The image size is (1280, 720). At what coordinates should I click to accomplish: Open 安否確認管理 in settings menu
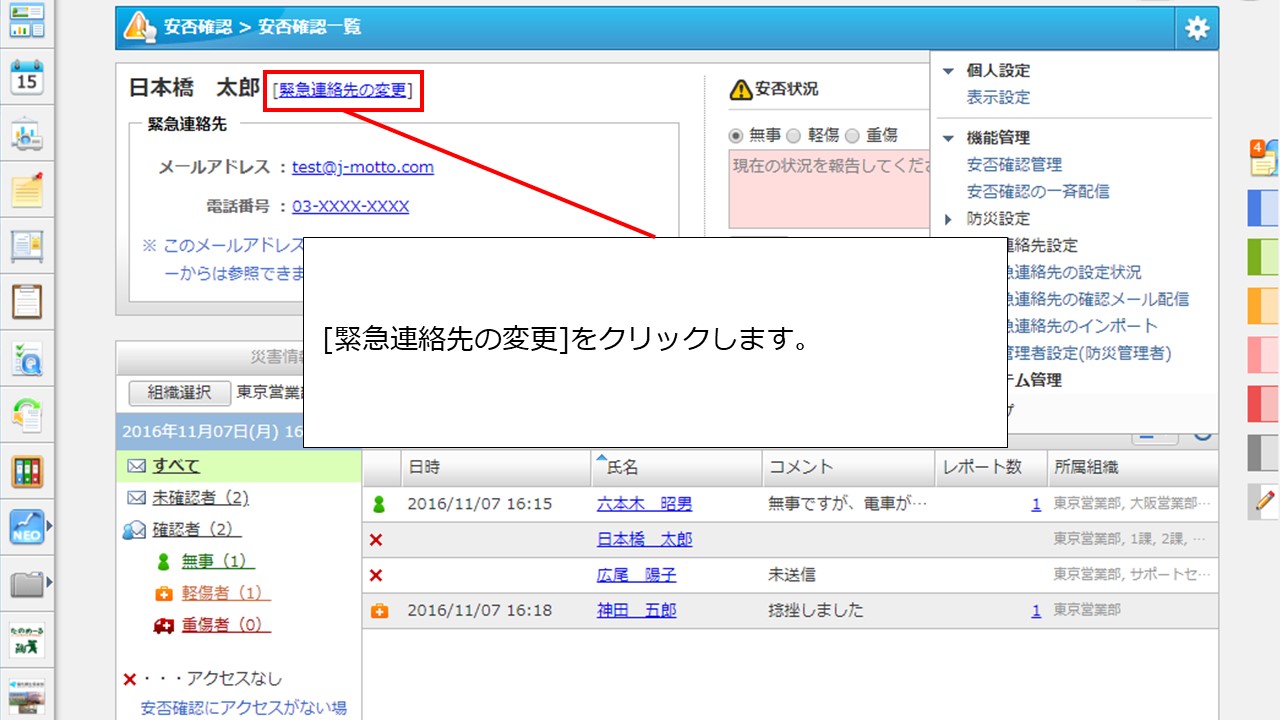click(x=1013, y=165)
